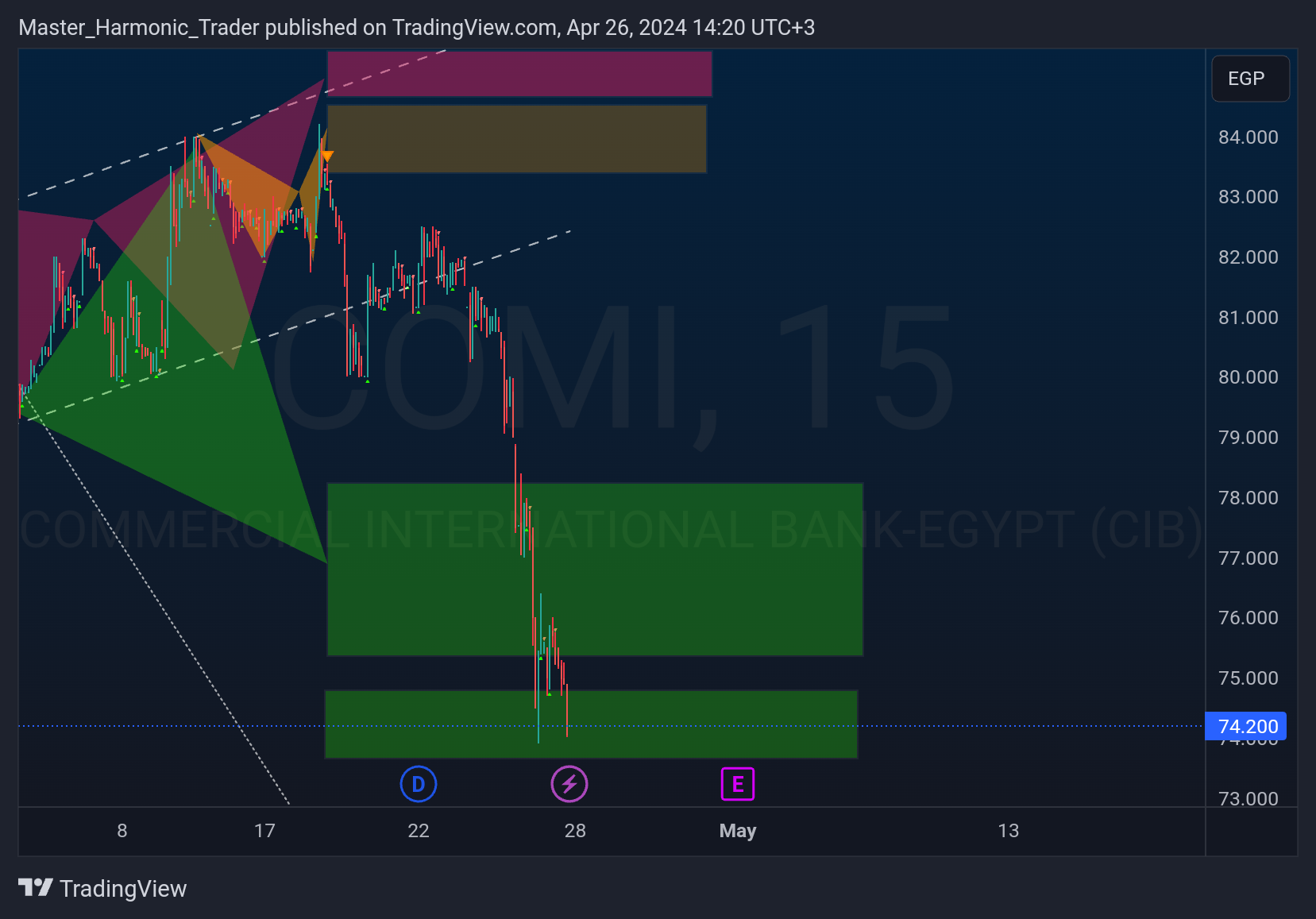Image resolution: width=1316 pixels, height=919 pixels.
Task: Click the date label 8 on time axis
Action: click(x=122, y=831)
